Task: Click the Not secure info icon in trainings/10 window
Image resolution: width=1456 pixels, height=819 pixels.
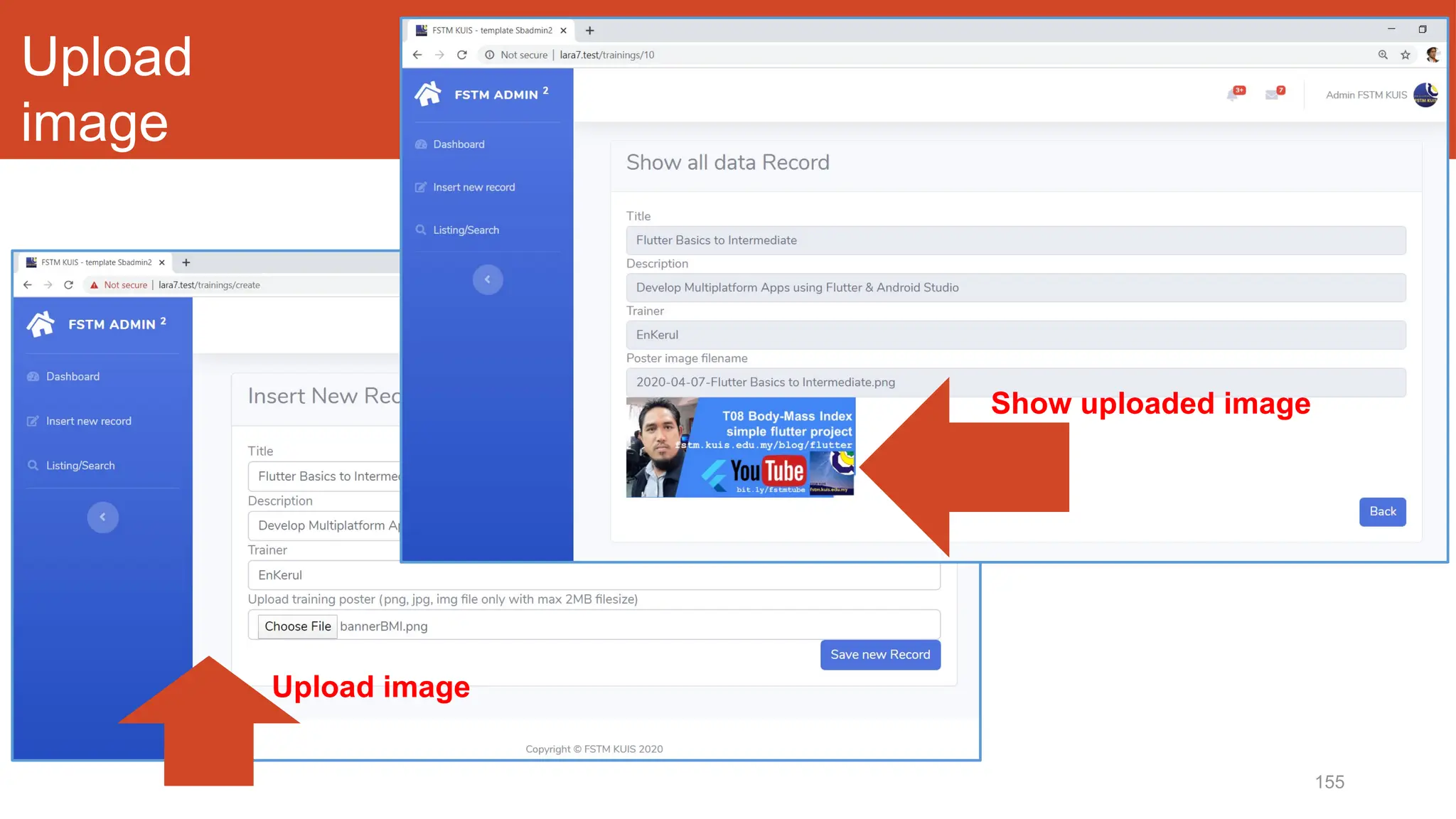Action: click(489, 55)
